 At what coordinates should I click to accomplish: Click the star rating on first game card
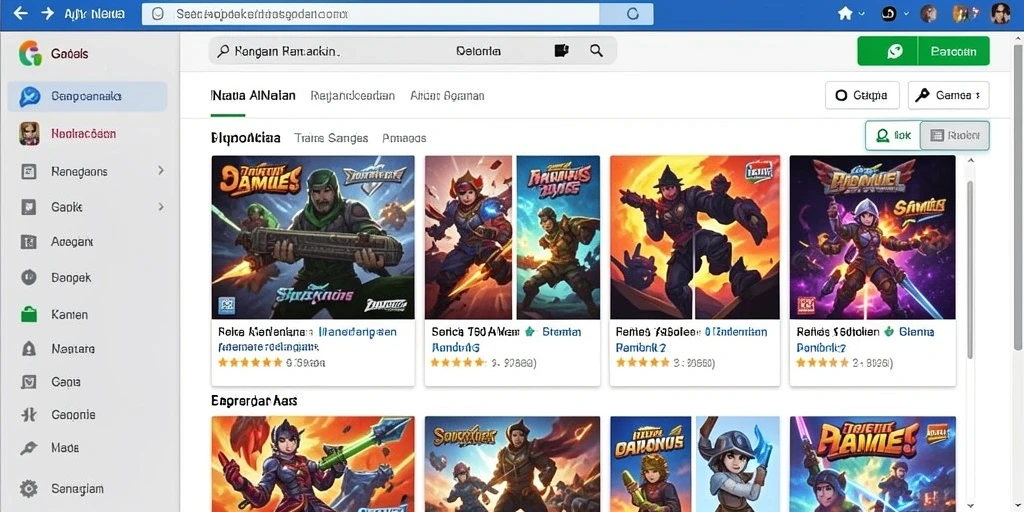pos(250,362)
